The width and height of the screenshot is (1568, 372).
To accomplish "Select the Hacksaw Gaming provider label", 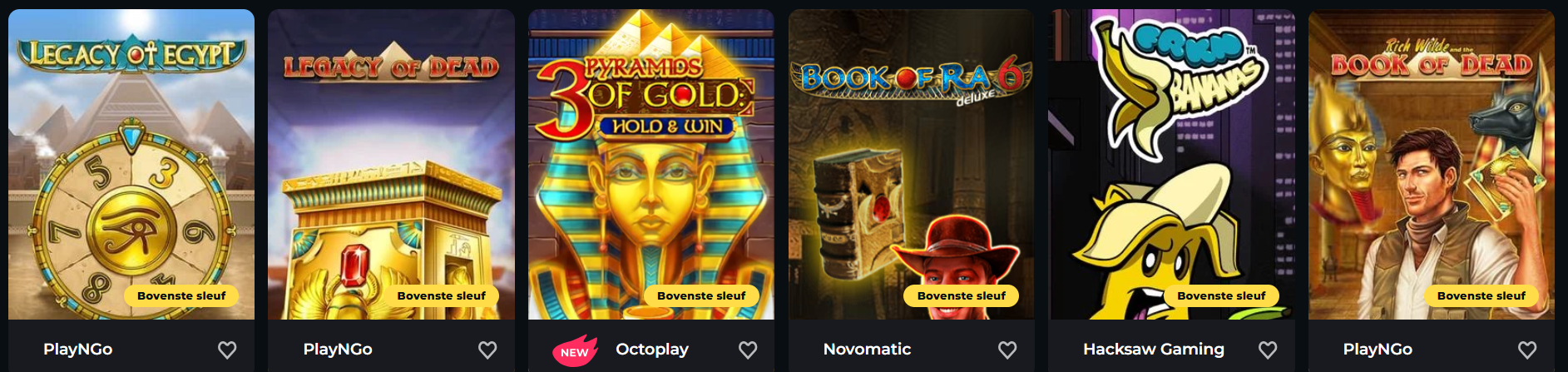I will click(x=1154, y=350).
